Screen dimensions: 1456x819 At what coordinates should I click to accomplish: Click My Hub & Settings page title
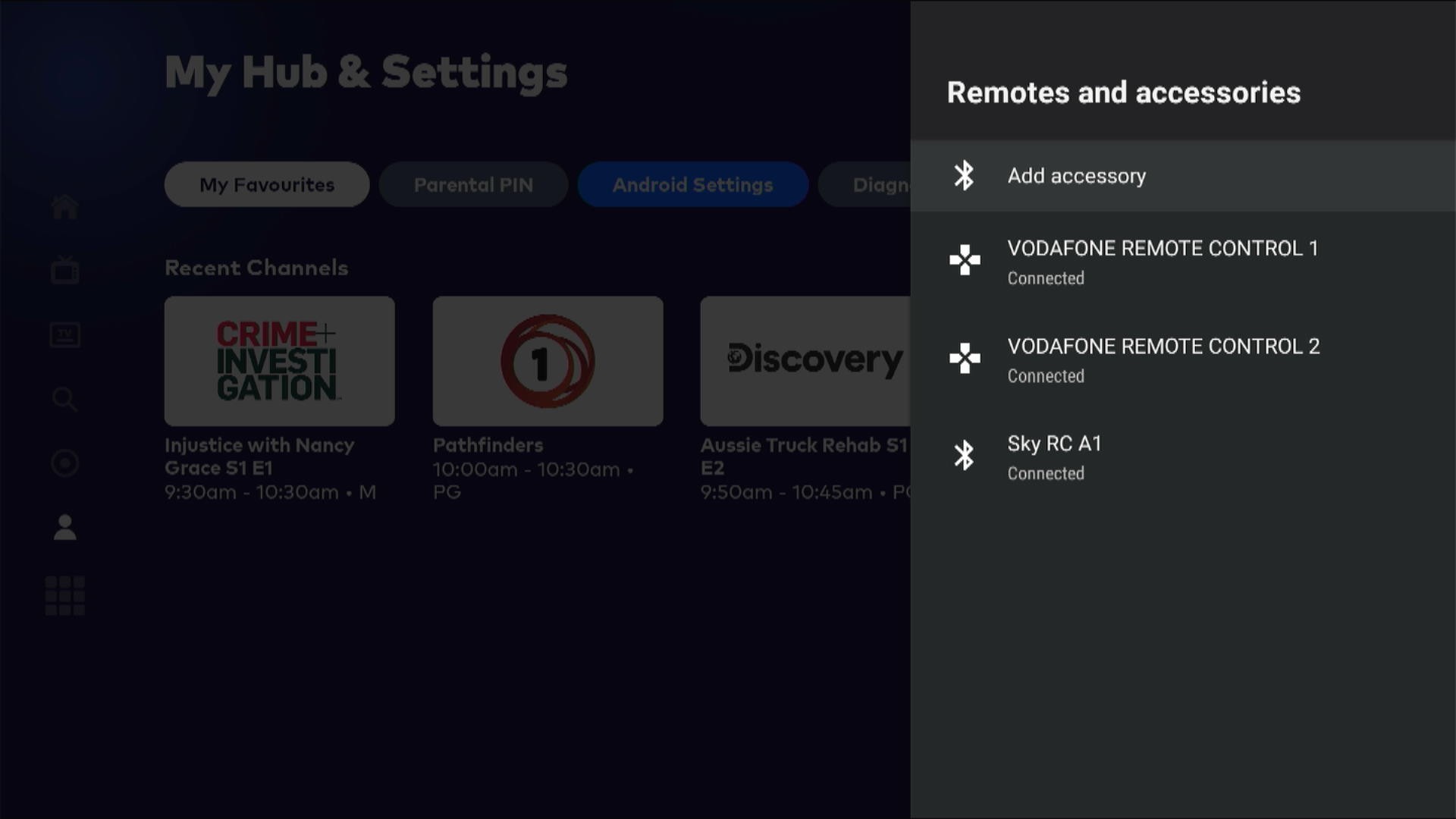(366, 74)
